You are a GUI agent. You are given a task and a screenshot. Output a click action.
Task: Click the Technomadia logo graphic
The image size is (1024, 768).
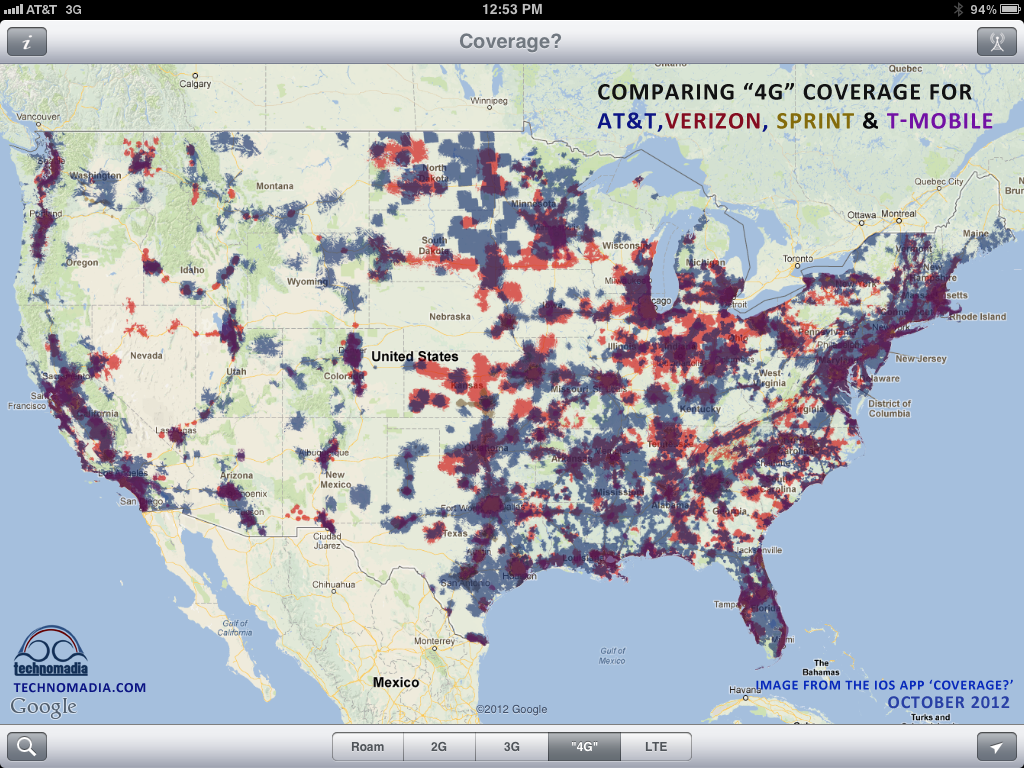point(50,652)
